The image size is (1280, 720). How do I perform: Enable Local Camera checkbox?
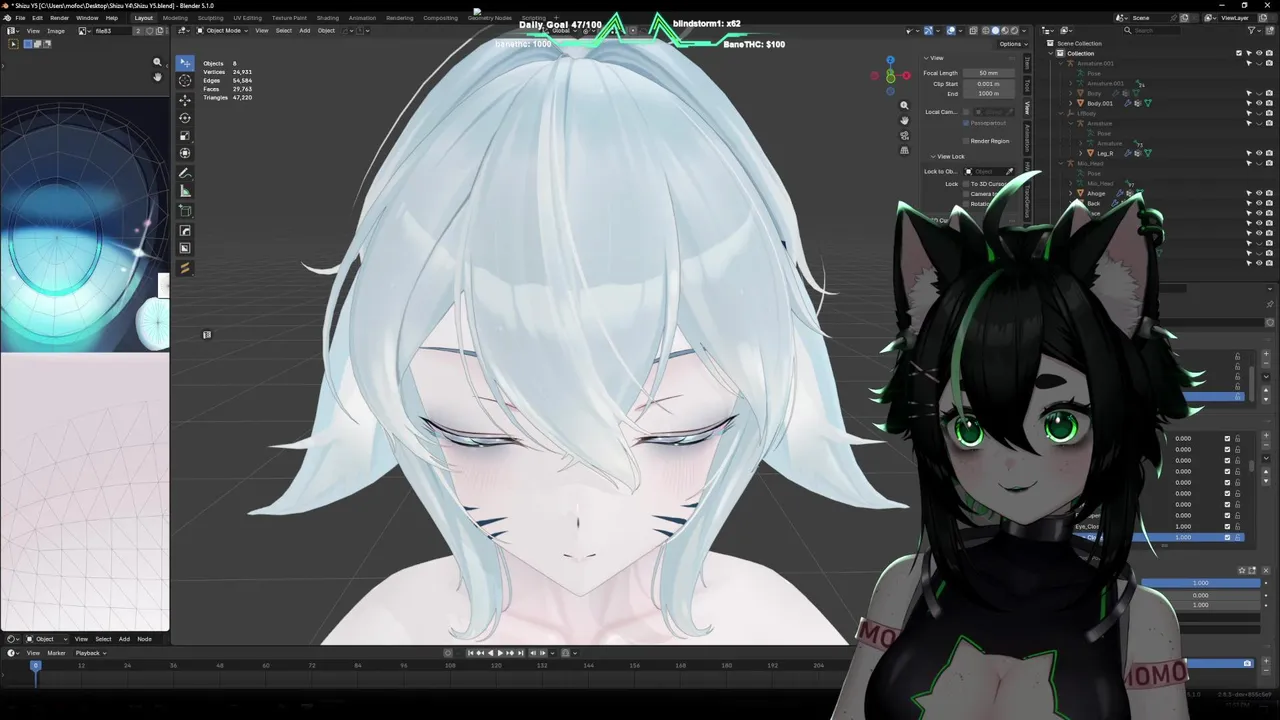pyautogui.click(x=968, y=112)
